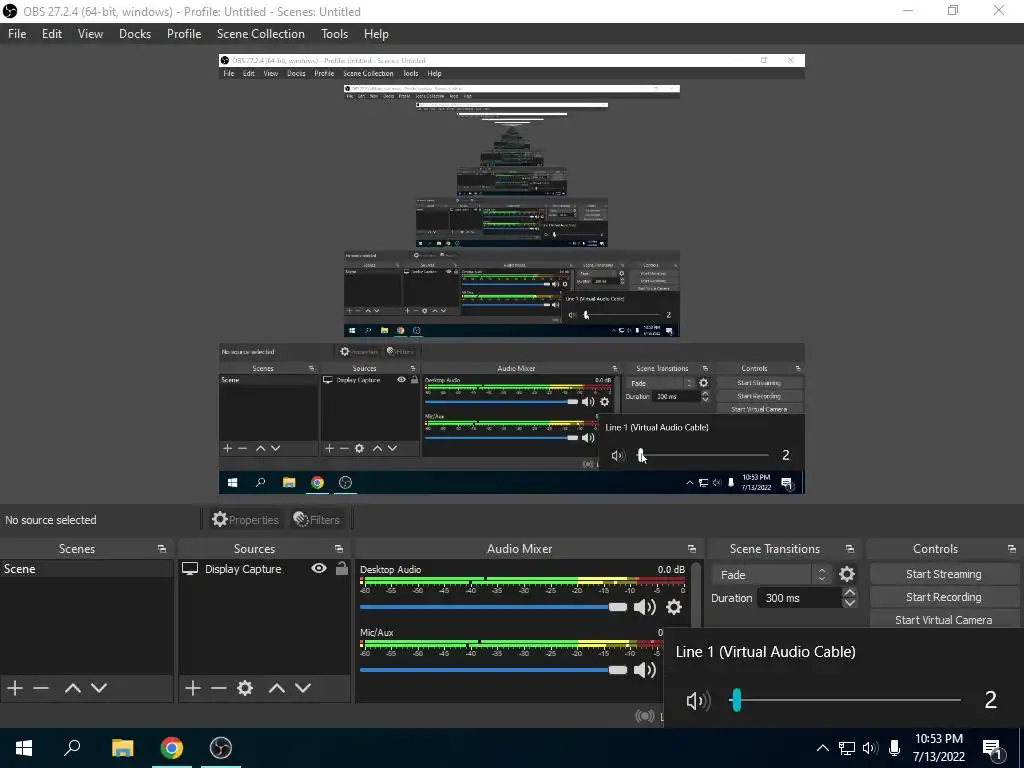This screenshot has width=1024, height=768.
Task: Open the View menu
Action: coord(90,34)
